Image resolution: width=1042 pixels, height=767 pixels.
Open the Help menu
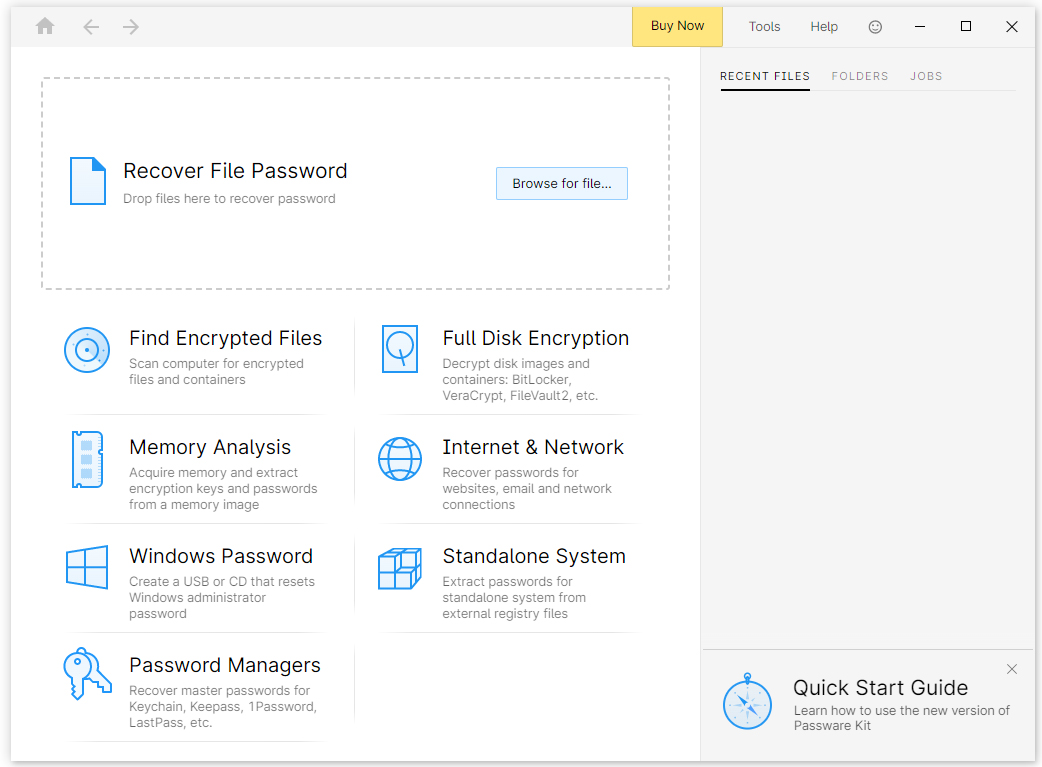[824, 27]
